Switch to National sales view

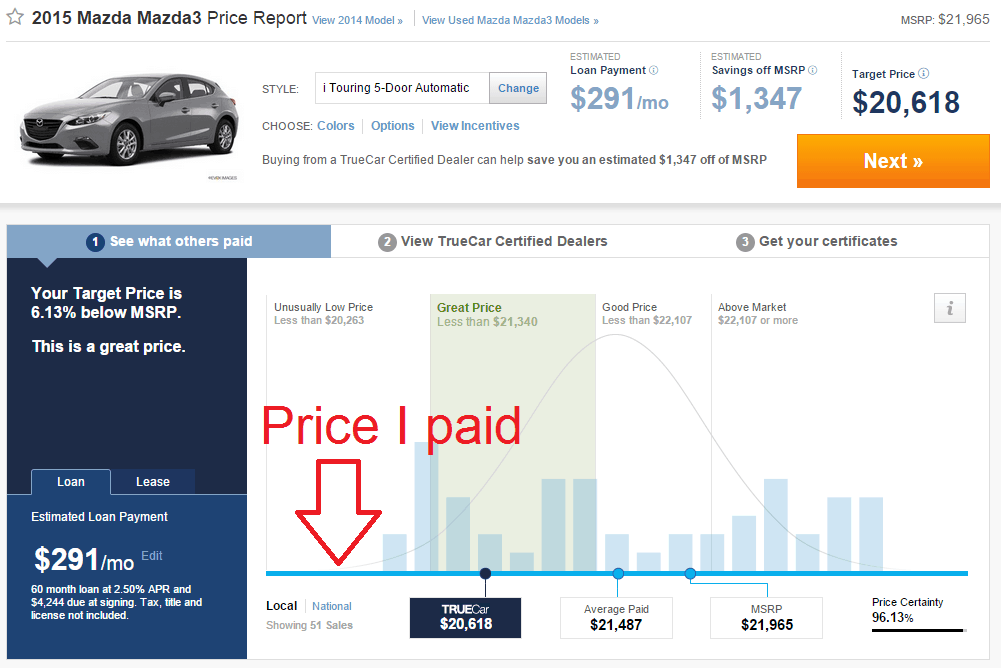[x=332, y=606]
